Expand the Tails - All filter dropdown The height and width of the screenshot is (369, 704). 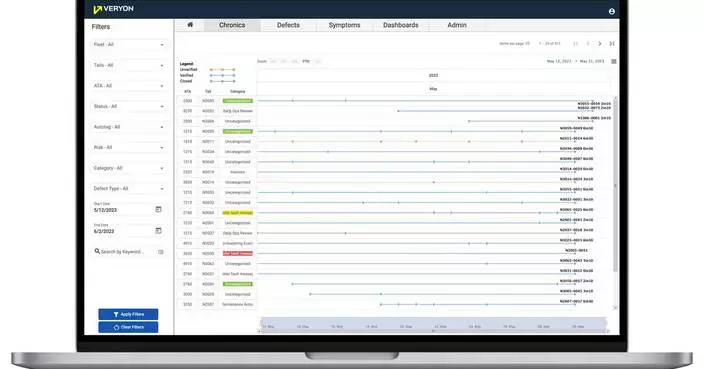click(x=128, y=65)
